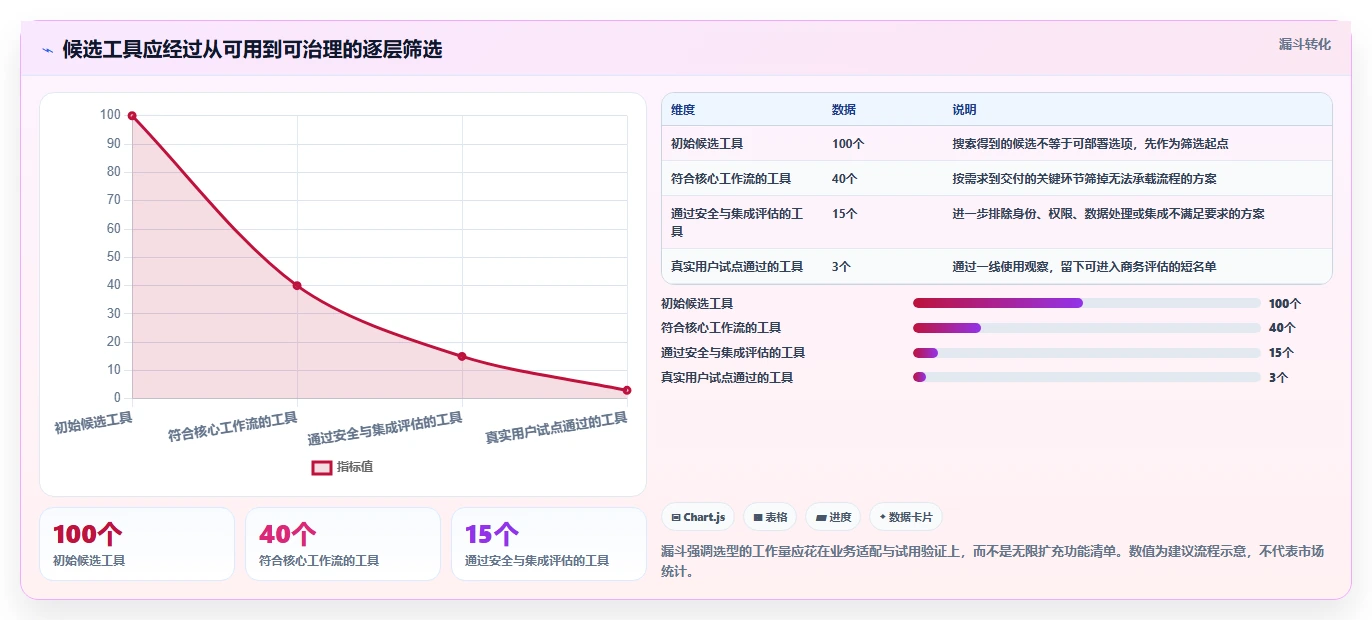Click the 初始候选工具 progress bar
The height and width of the screenshot is (620, 1372).
1087,303
